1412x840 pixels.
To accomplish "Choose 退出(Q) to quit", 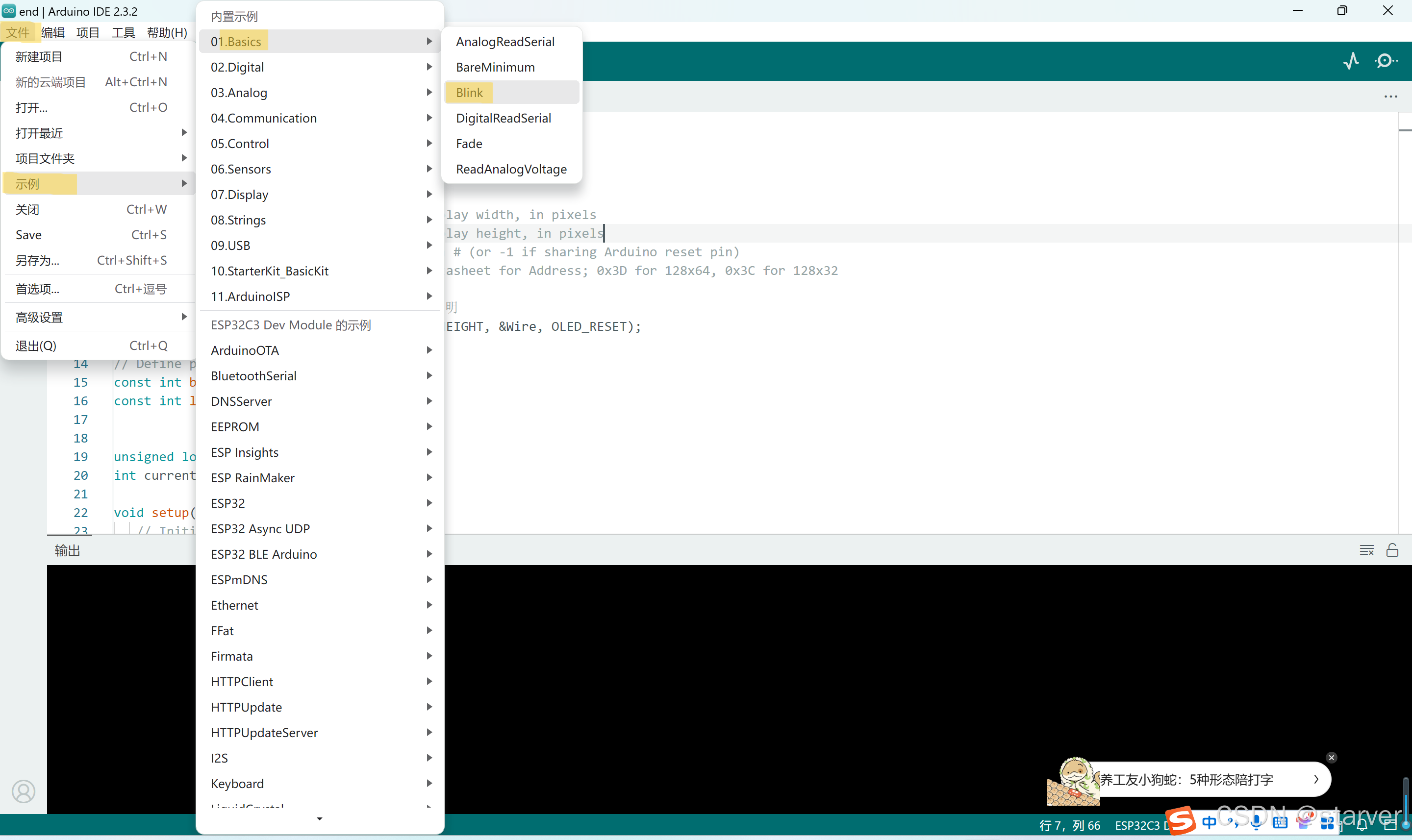I will [x=99, y=346].
